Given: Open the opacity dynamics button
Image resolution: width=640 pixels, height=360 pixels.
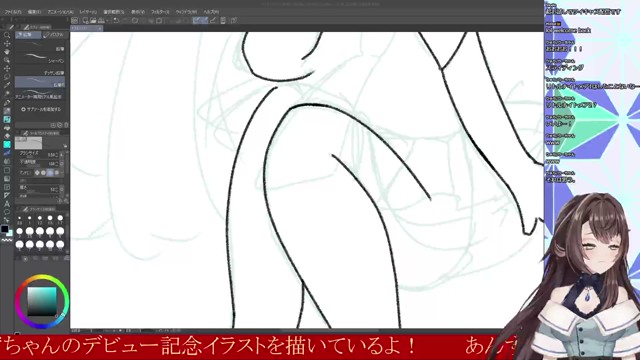Looking at the screenshot, I should click(62, 164).
